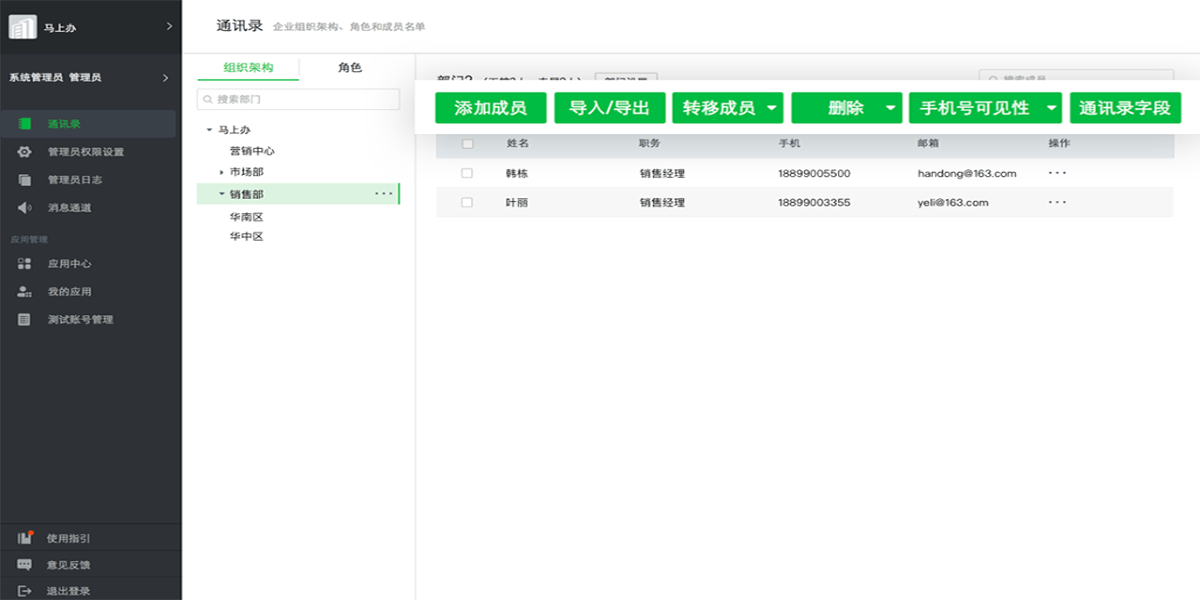Screen dimensions: 1200x600
Task: Open the actions menu for 韩栋
Action: tap(1057, 173)
